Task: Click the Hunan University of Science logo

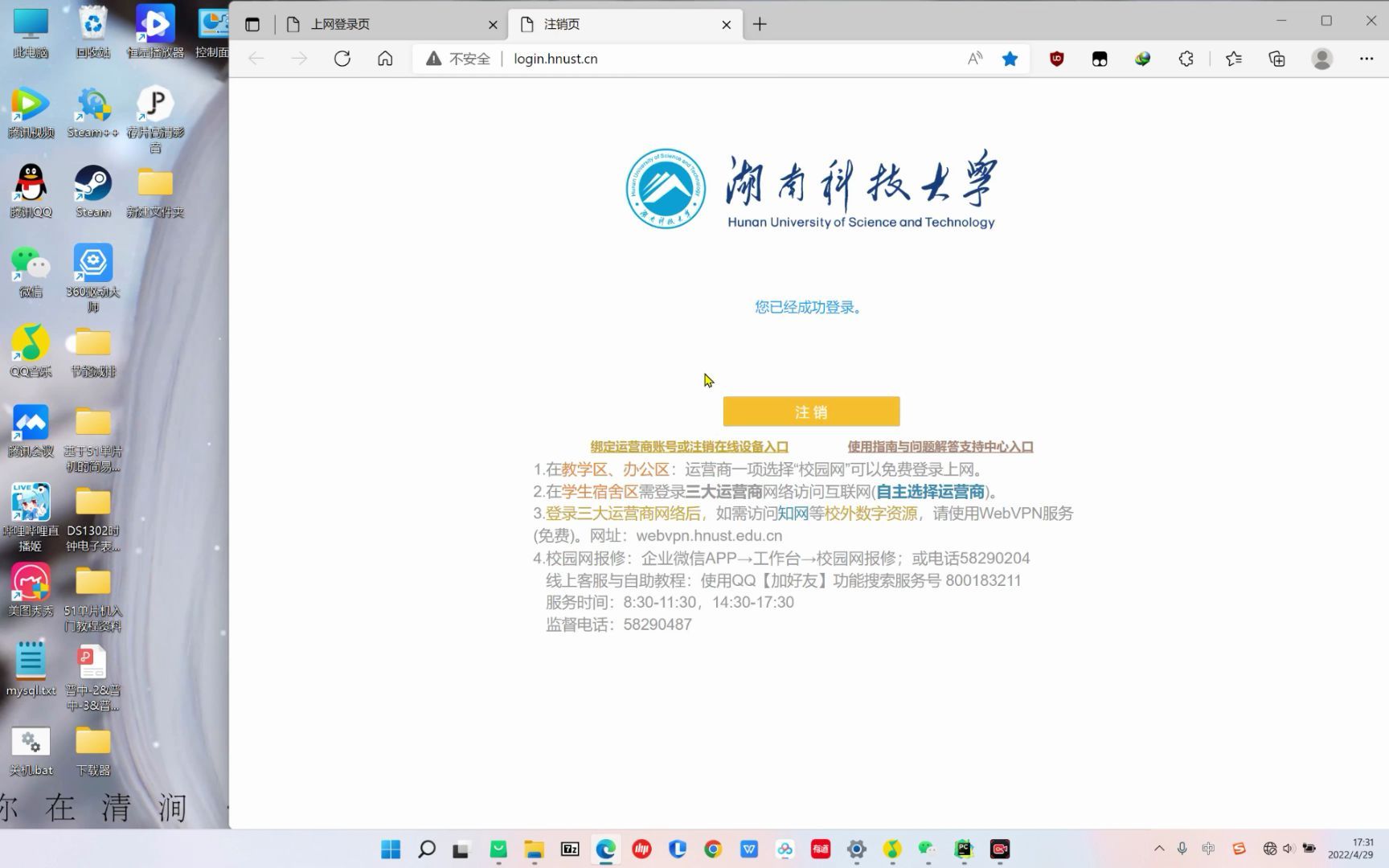Action: 811,189
